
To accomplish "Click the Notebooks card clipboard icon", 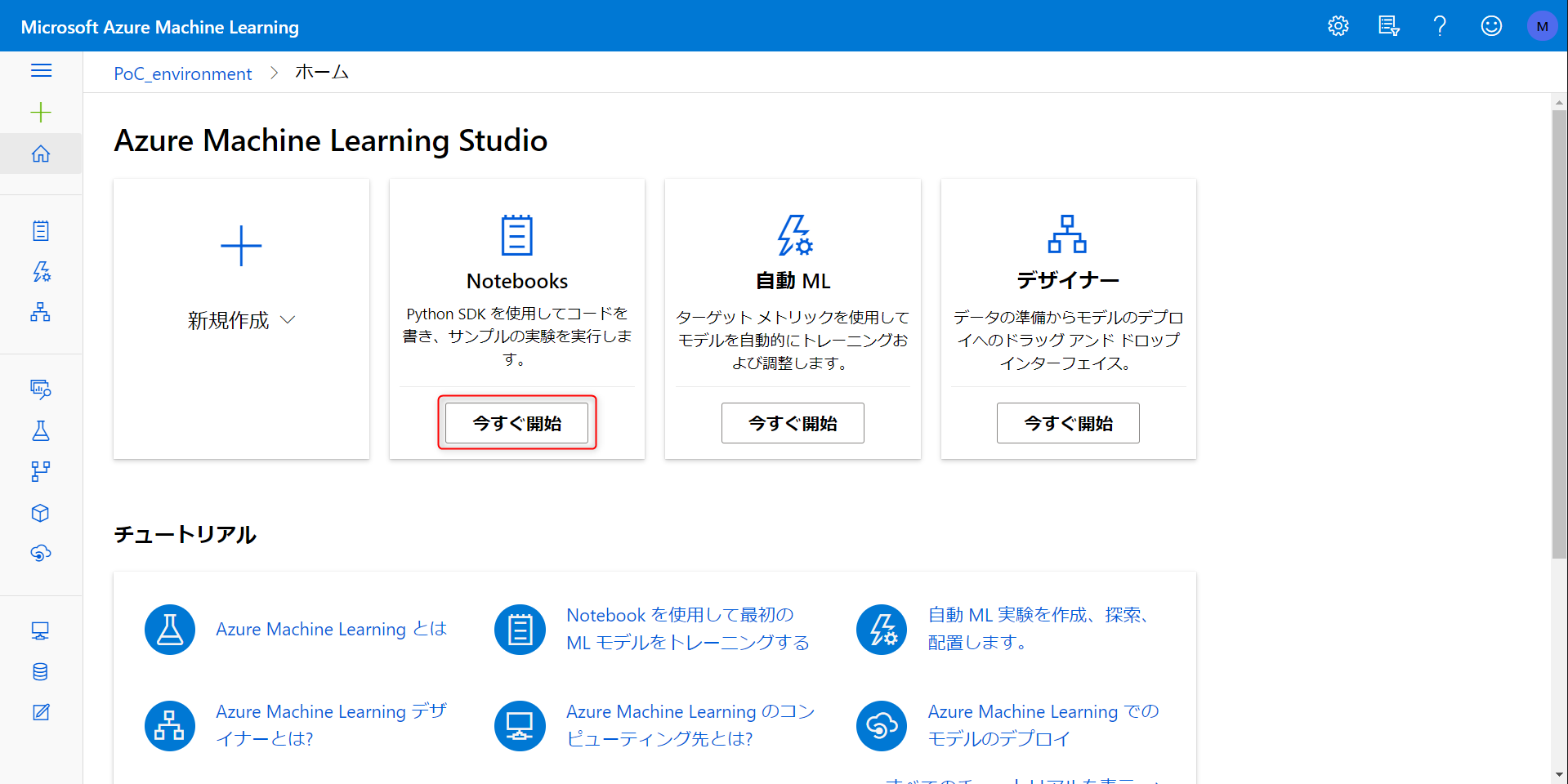I will click(x=517, y=235).
